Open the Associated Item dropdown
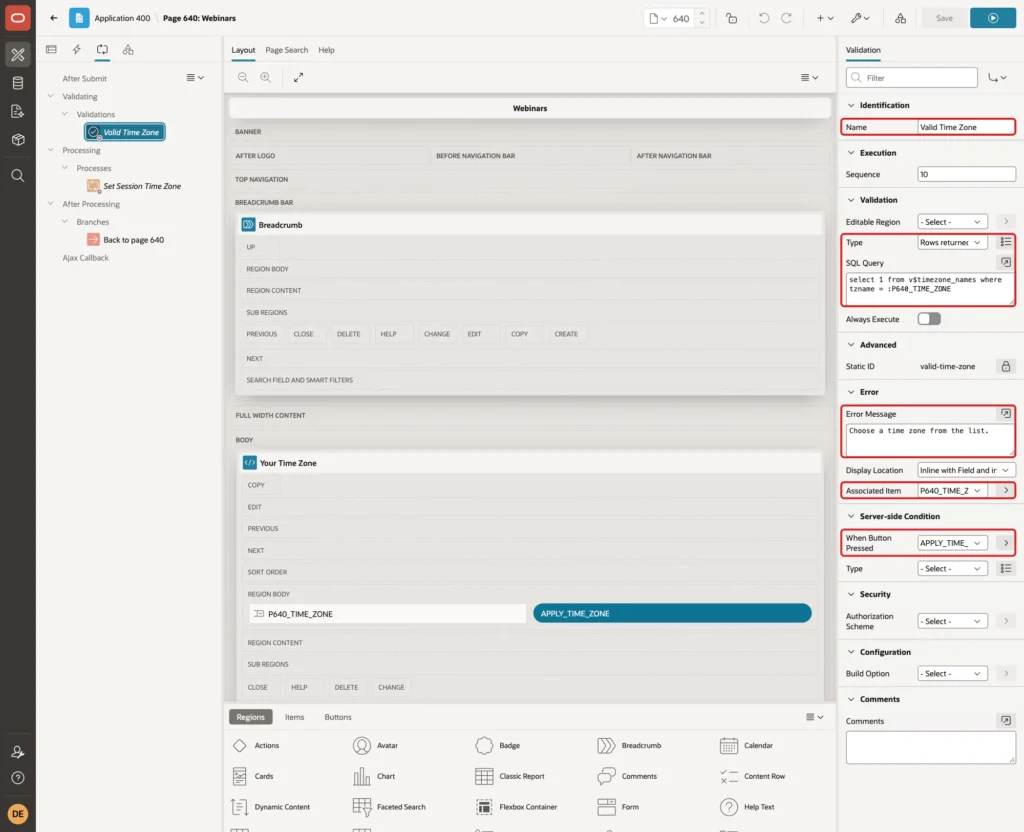Image resolution: width=1024 pixels, height=832 pixels. tap(952, 490)
